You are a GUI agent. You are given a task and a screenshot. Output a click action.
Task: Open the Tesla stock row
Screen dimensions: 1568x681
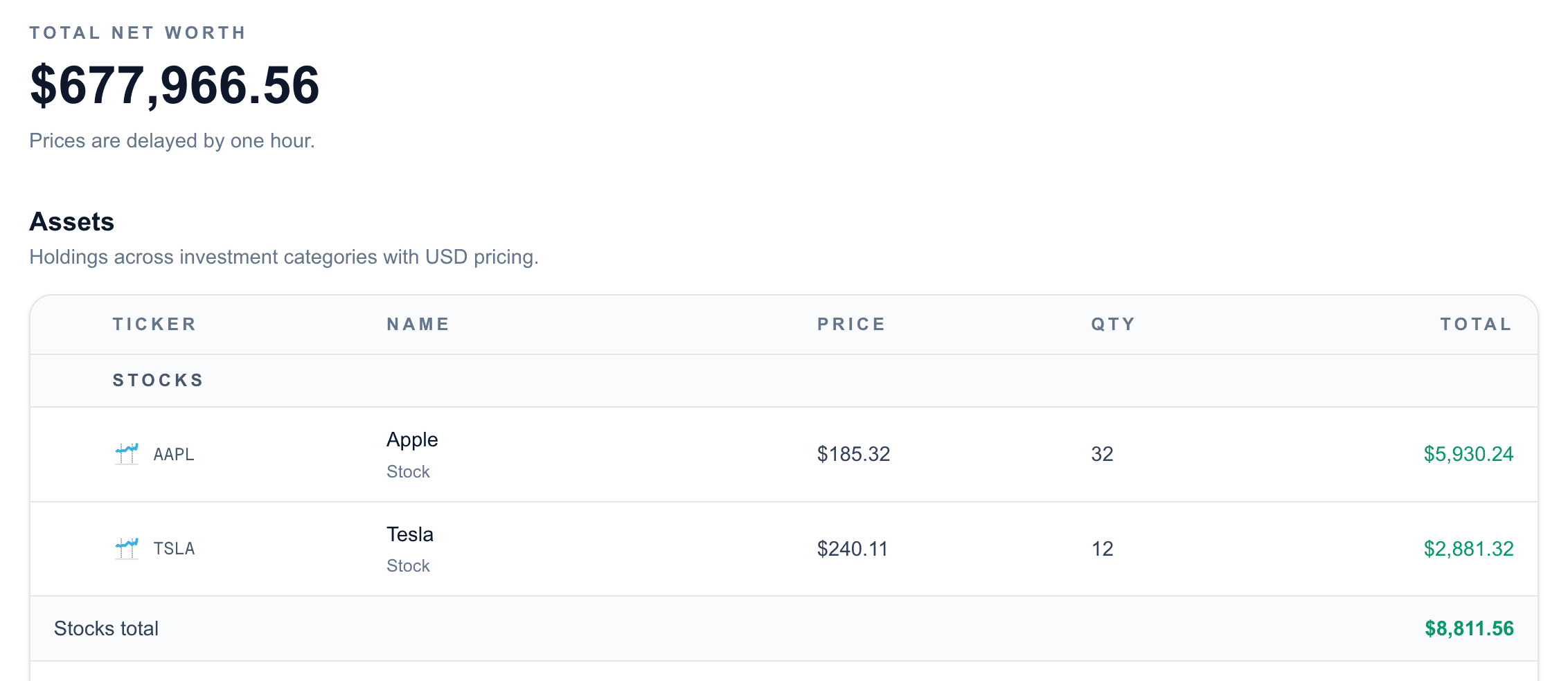762,549
